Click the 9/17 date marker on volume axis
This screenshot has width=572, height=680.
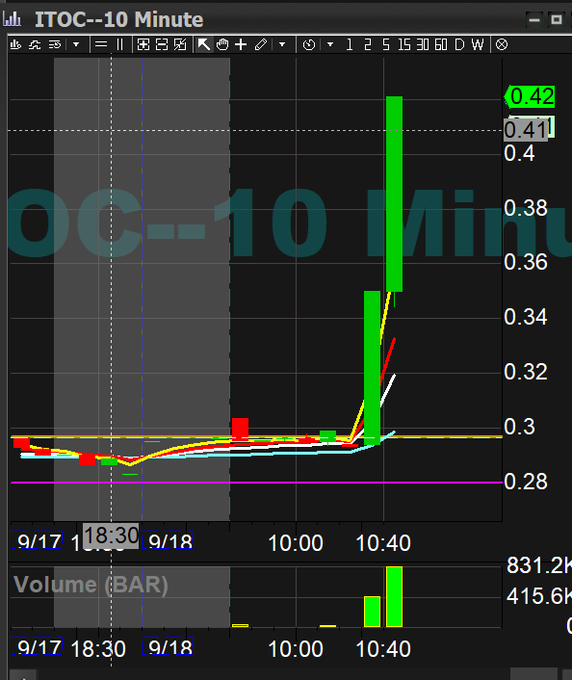click(39, 647)
